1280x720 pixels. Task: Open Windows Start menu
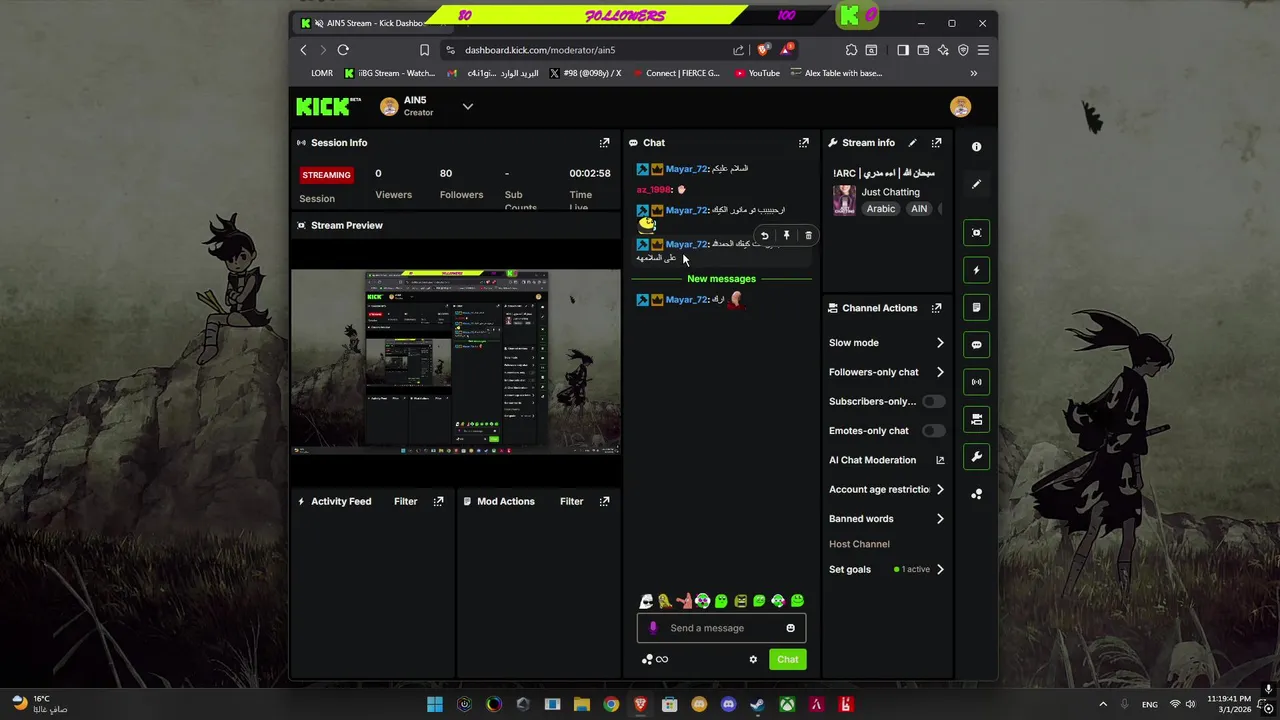pos(435,704)
